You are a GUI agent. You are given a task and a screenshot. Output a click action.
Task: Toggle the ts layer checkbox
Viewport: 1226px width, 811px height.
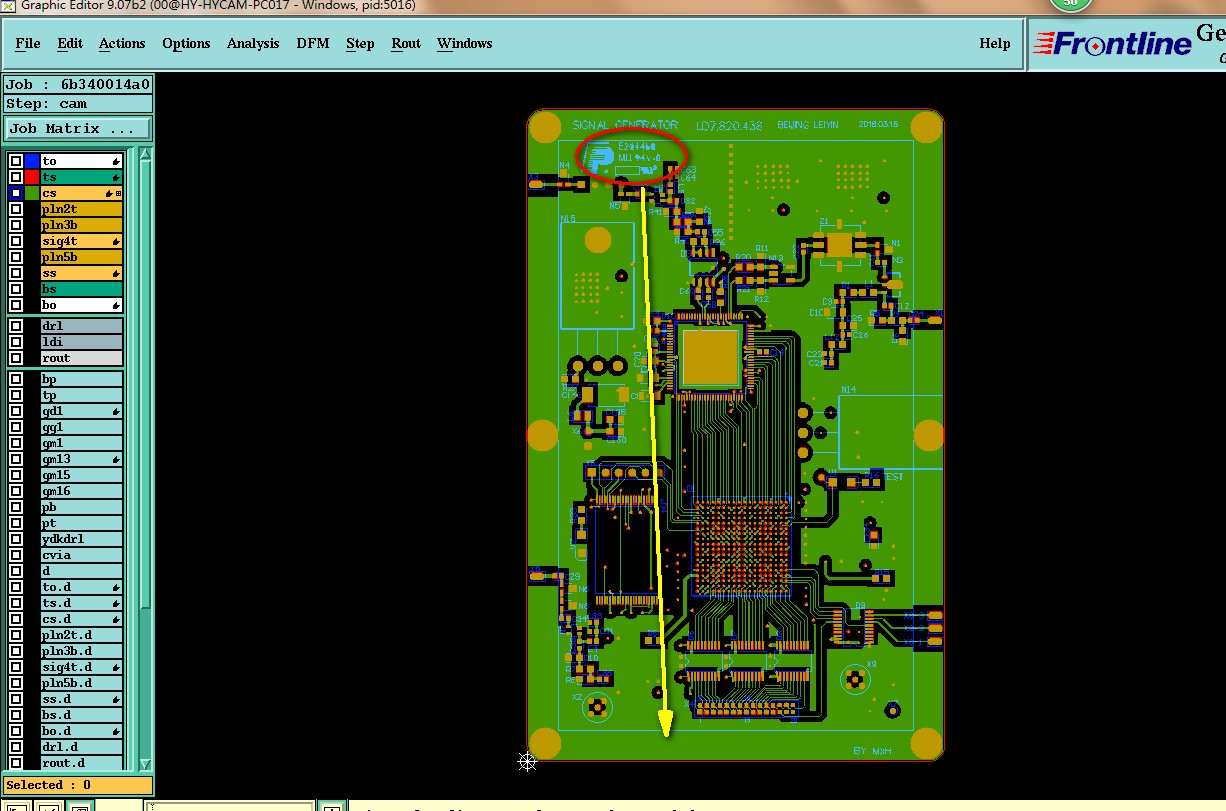[x=16, y=177]
